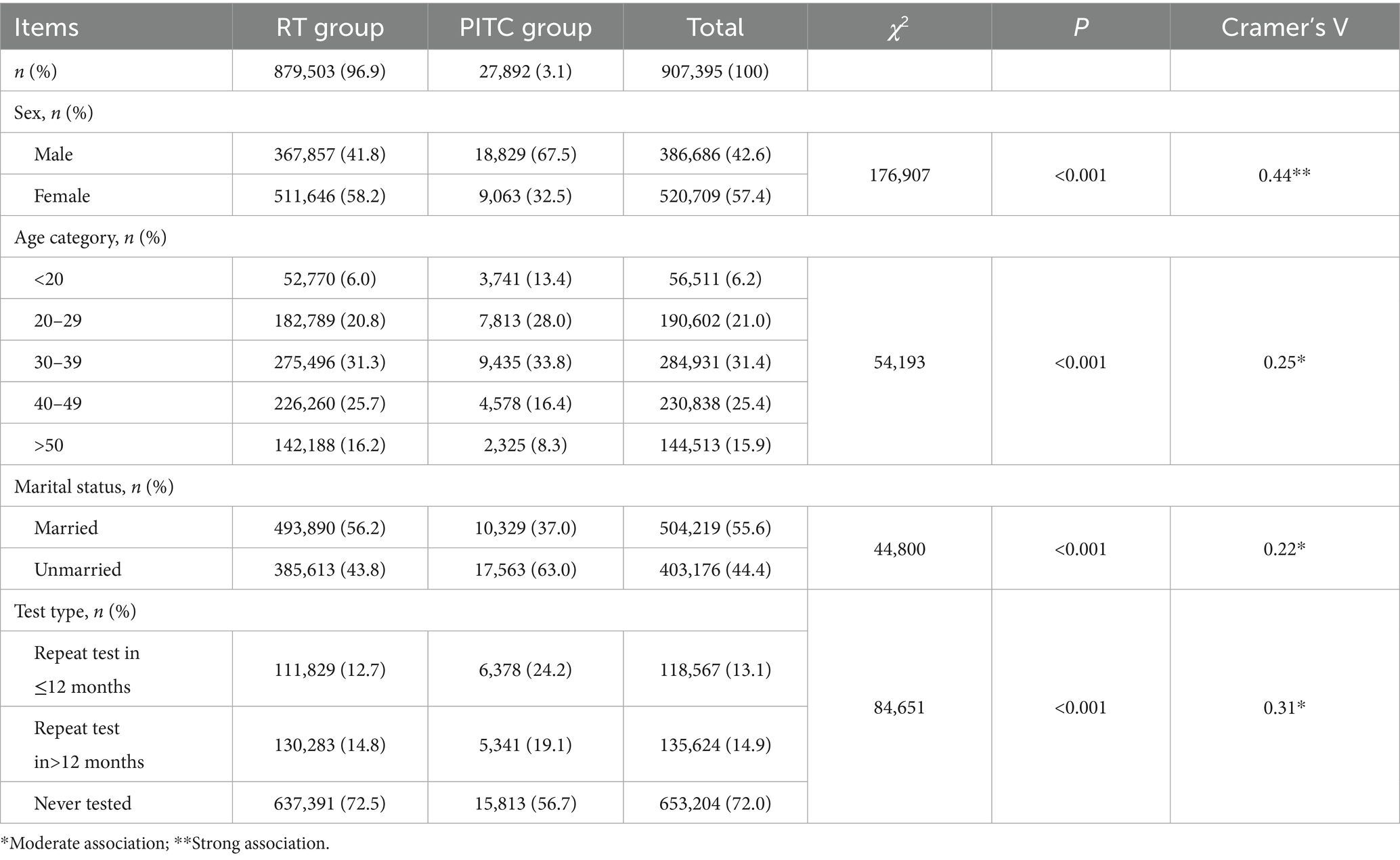This screenshot has width=1400, height=860.
Task: Click the chi-square column header
Action: 898,28
